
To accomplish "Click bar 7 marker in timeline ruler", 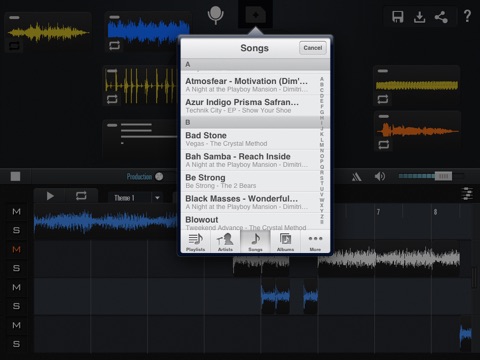I will (378, 212).
